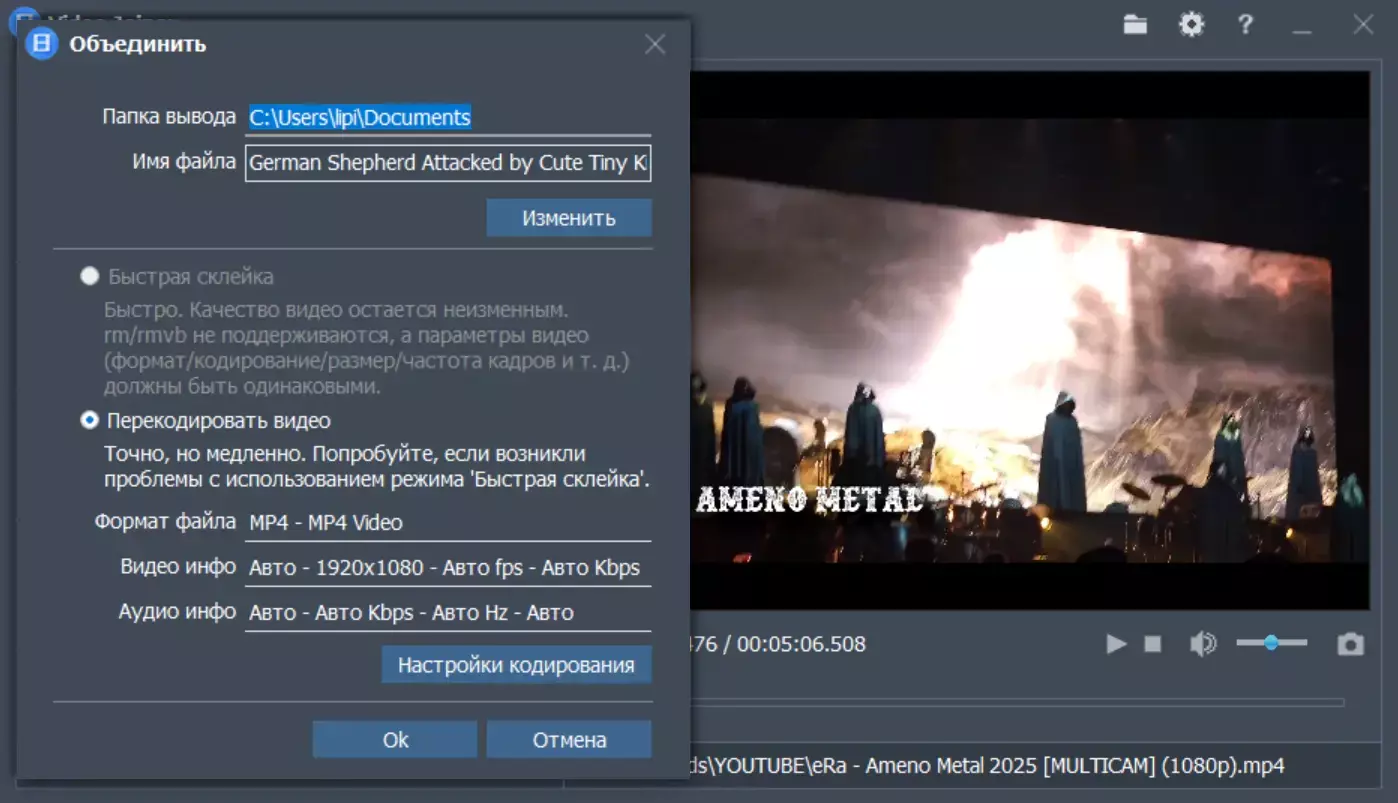Image resolution: width=1398 pixels, height=803 pixels.
Task: Stop playback with the square stop icon
Action: tap(1153, 645)
